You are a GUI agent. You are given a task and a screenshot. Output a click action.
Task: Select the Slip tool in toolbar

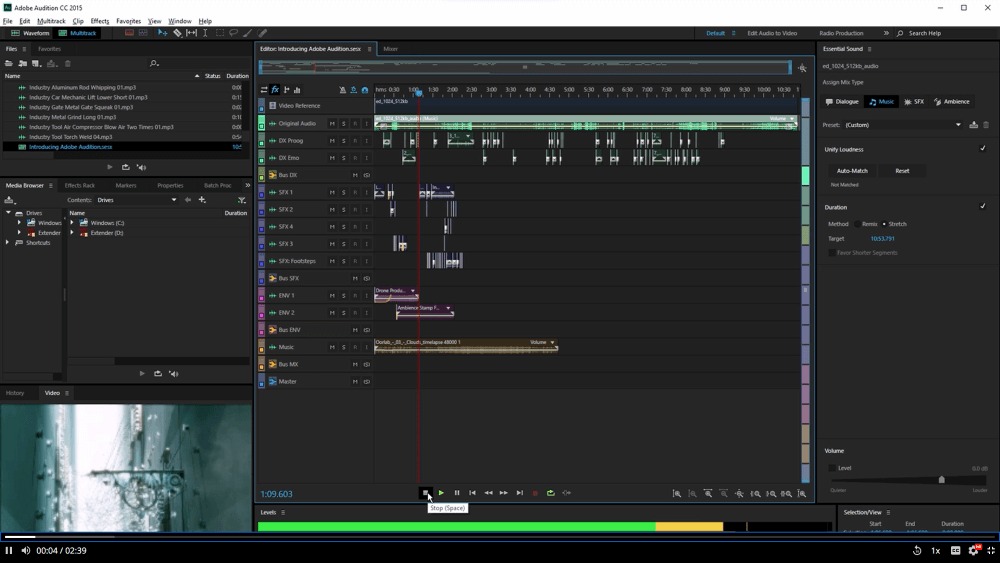[x=191, y=33]
